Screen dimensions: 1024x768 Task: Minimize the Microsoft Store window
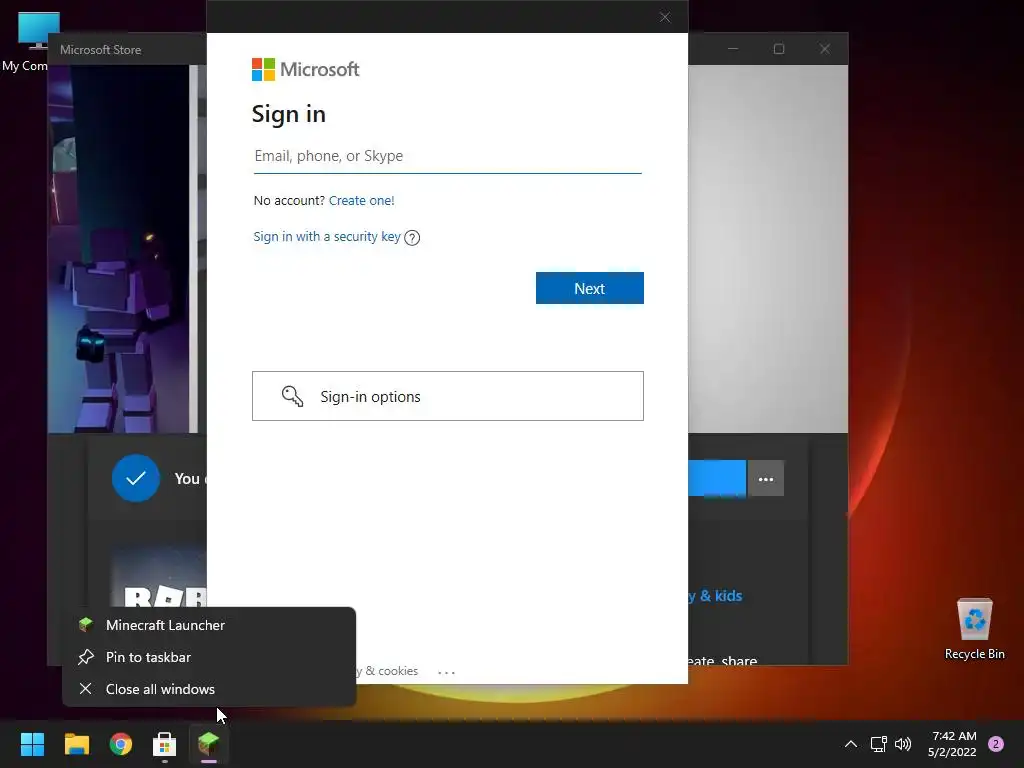tap(733, 49)
